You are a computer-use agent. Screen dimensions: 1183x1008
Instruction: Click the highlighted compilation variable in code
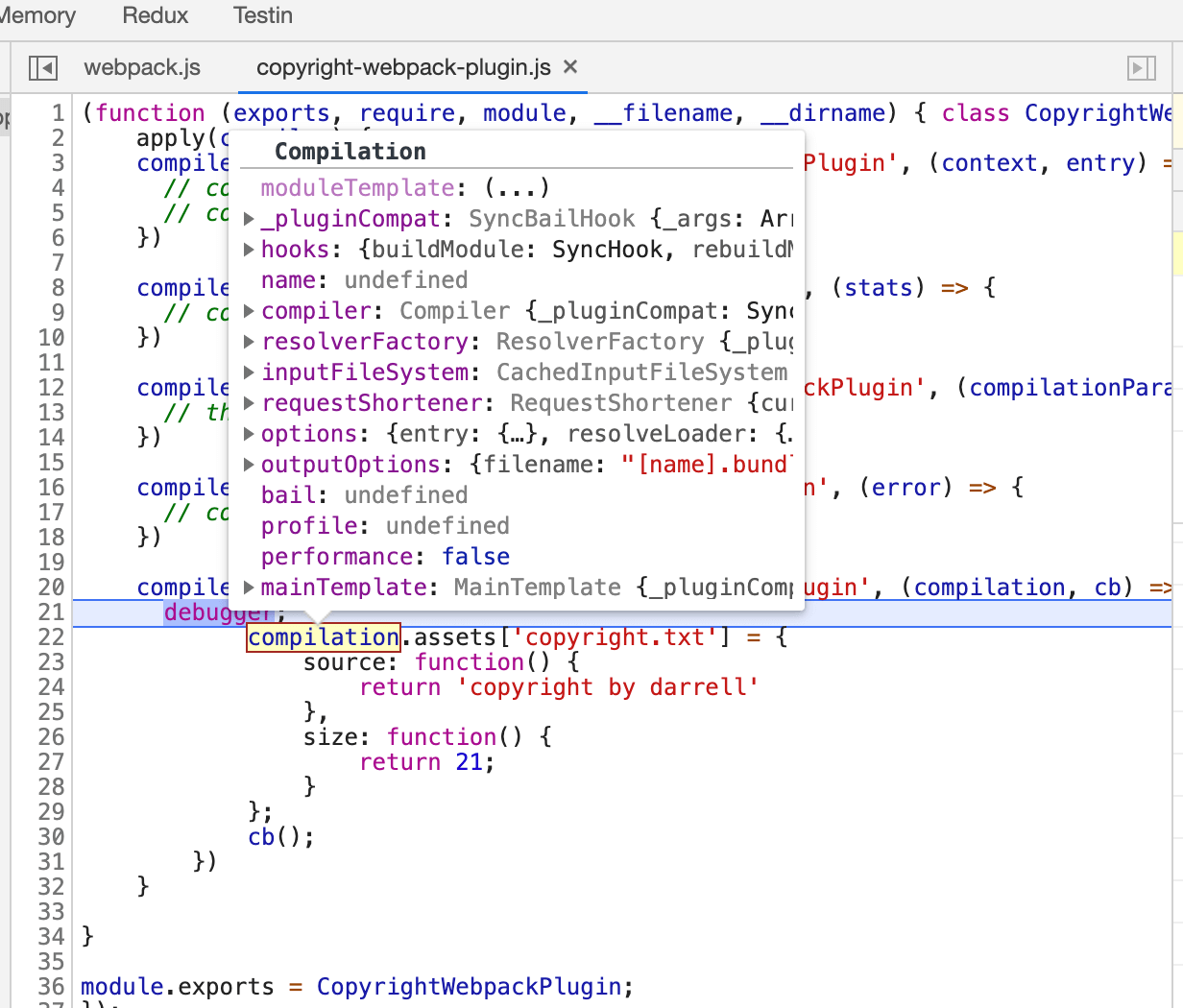point(323,637)
